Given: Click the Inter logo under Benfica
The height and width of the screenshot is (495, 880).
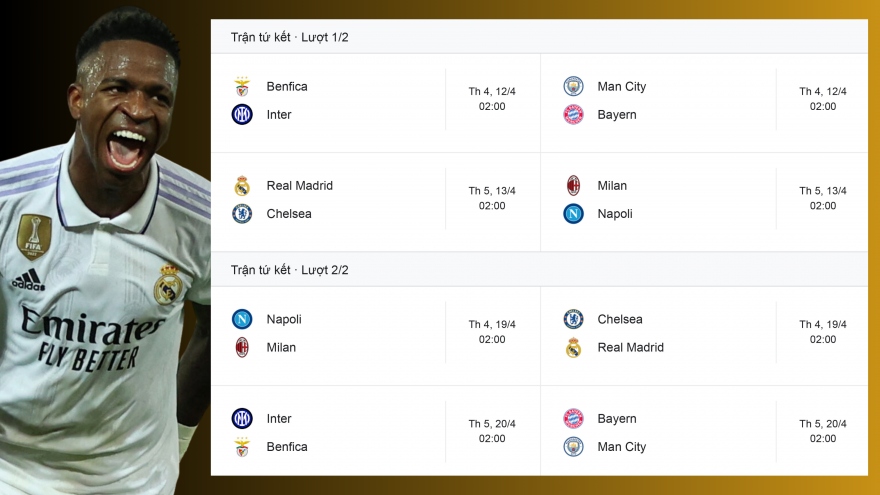Looking at the screenshot, I should [x=242, y=115].
